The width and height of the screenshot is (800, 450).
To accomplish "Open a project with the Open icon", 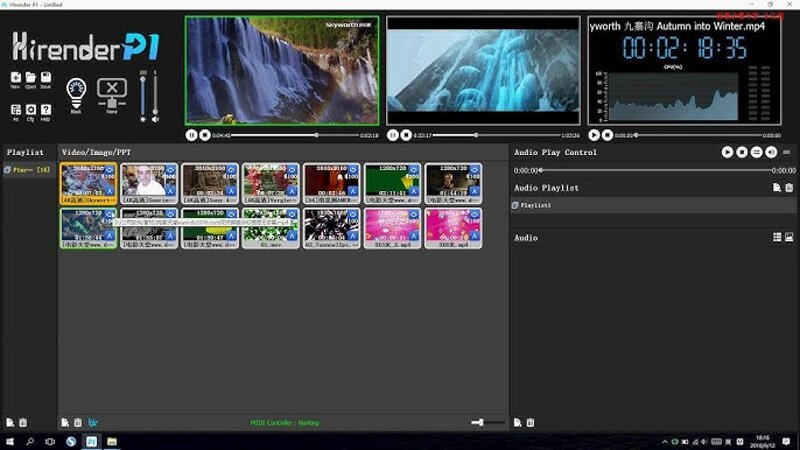I will [x=31, y=78].
